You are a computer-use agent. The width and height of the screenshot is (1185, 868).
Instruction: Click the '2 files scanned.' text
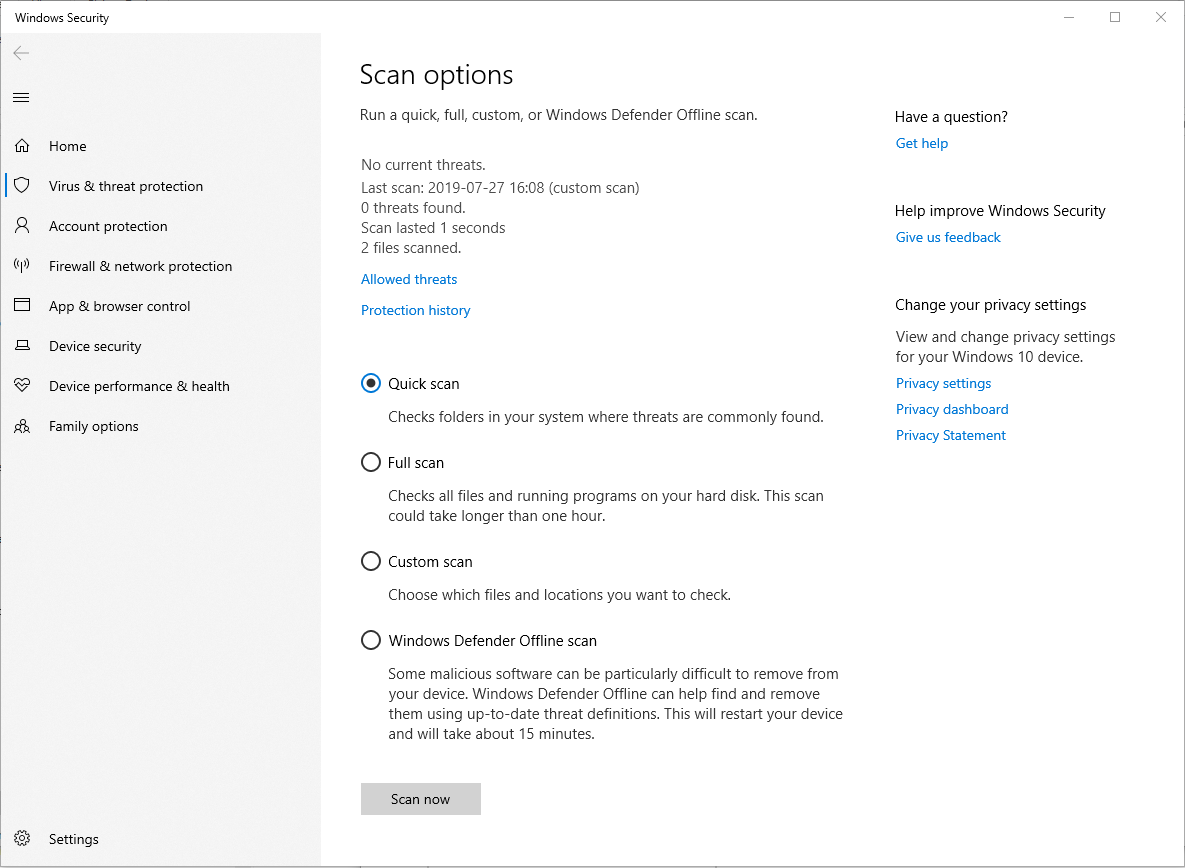(411, 248)
